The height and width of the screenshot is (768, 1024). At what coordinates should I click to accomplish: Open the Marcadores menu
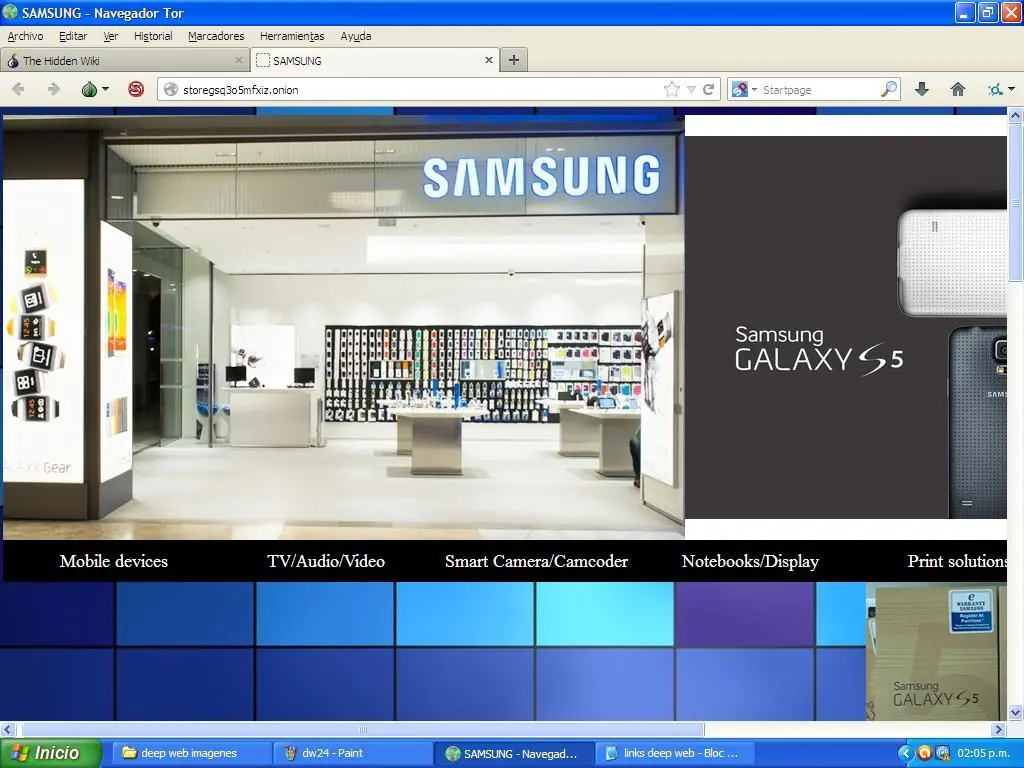(216, 36)
